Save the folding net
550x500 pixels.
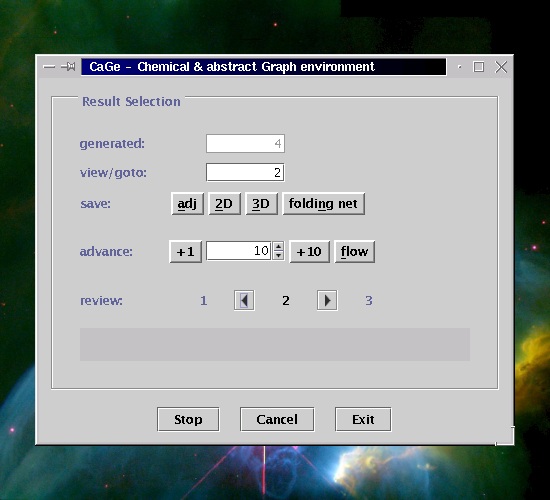click(x=323, y=204)
